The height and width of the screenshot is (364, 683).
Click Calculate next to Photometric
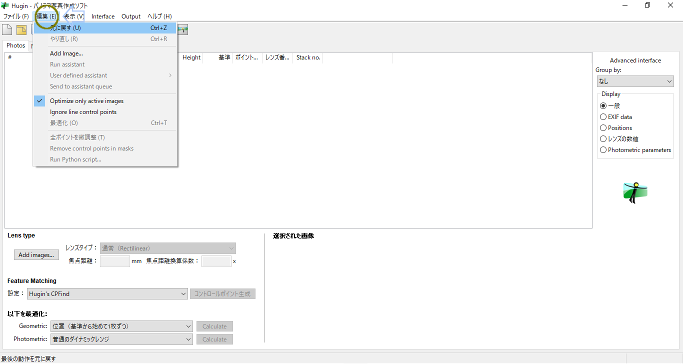(x=214, y=340)
